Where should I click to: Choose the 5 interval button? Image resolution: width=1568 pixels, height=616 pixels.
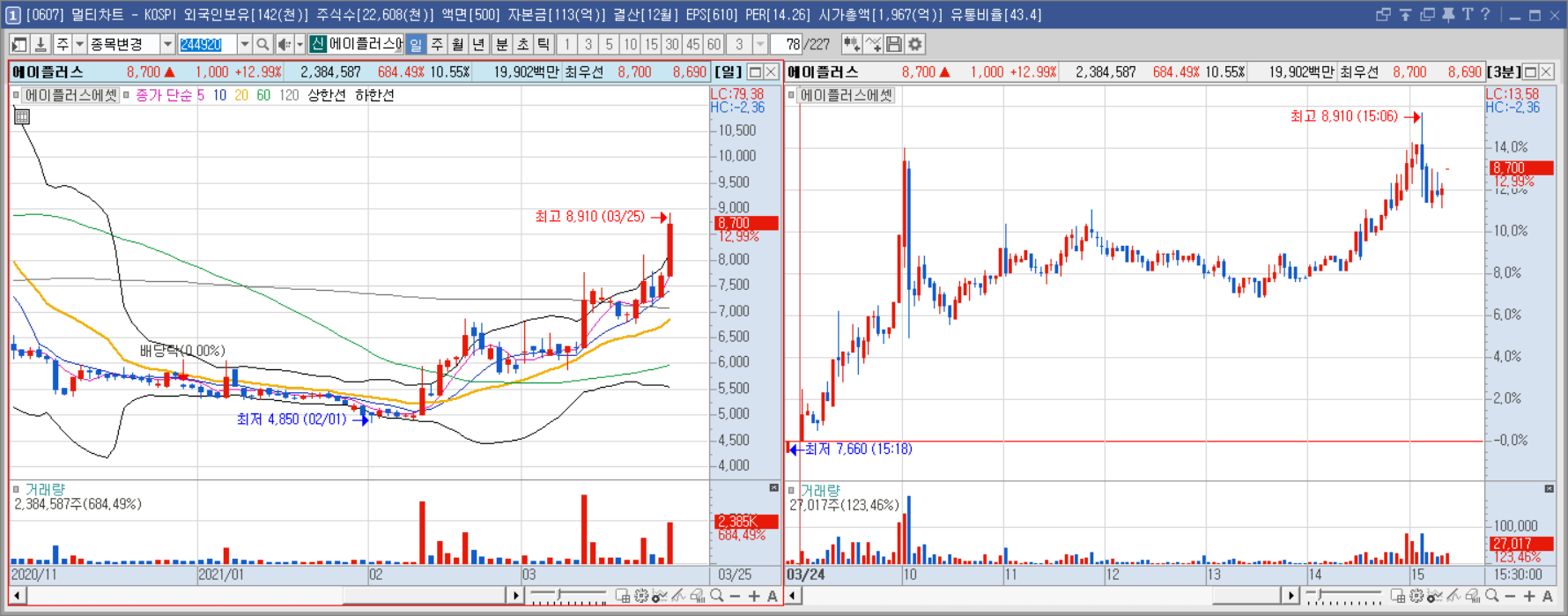click(x=609, y=44)
